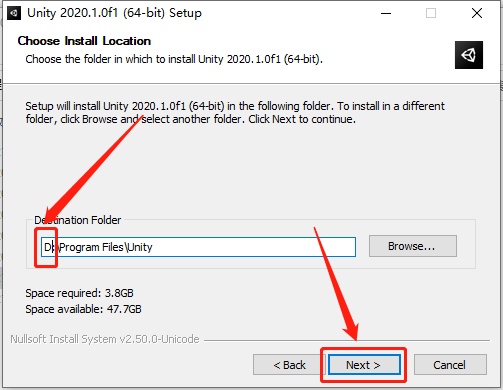Click the greyed-out maximize window button
The width and height of the screenshot is (503, 390).
431,13
